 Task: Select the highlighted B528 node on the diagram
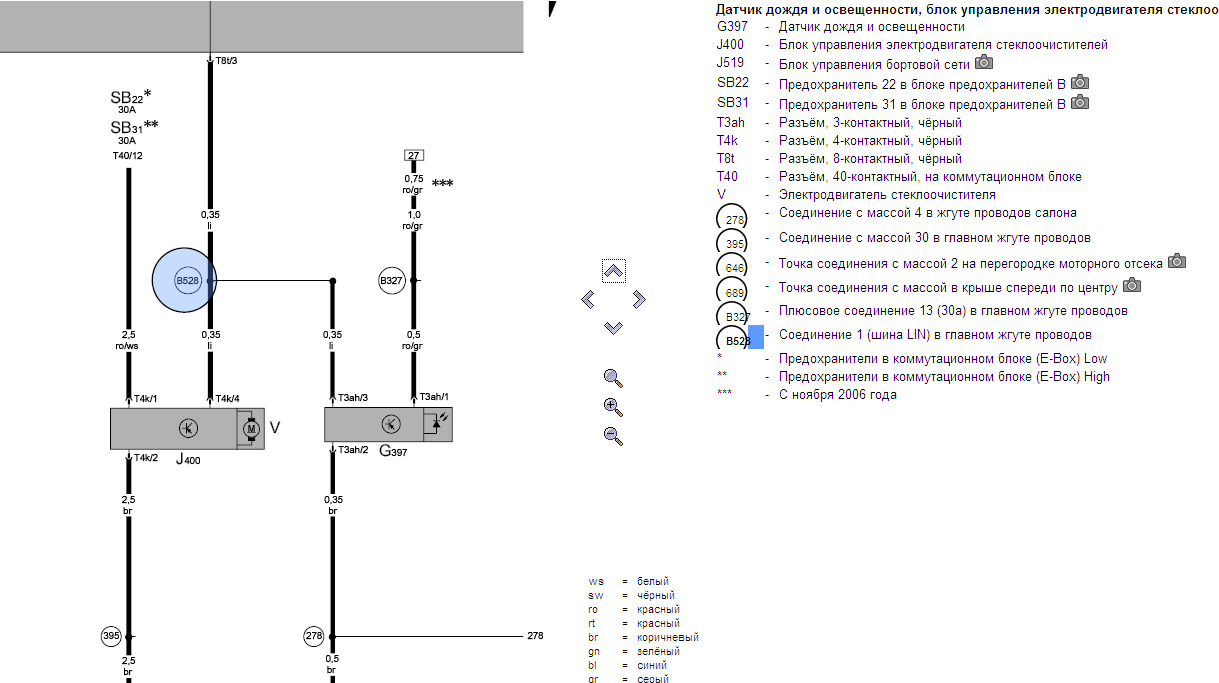pos(187,281)
